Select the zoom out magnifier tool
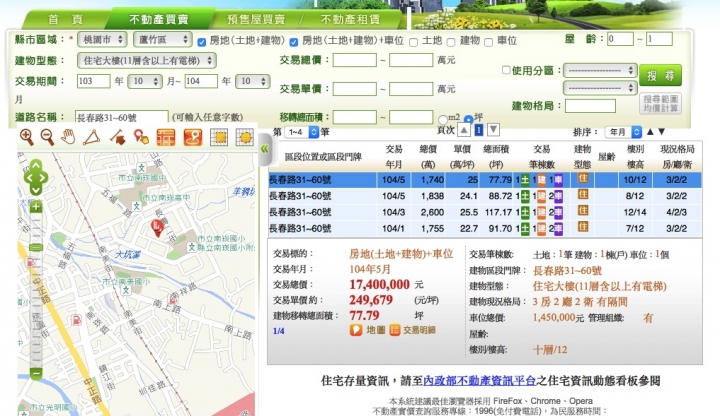The width and height of the screenshot is (720, 416). pos(47,137)
